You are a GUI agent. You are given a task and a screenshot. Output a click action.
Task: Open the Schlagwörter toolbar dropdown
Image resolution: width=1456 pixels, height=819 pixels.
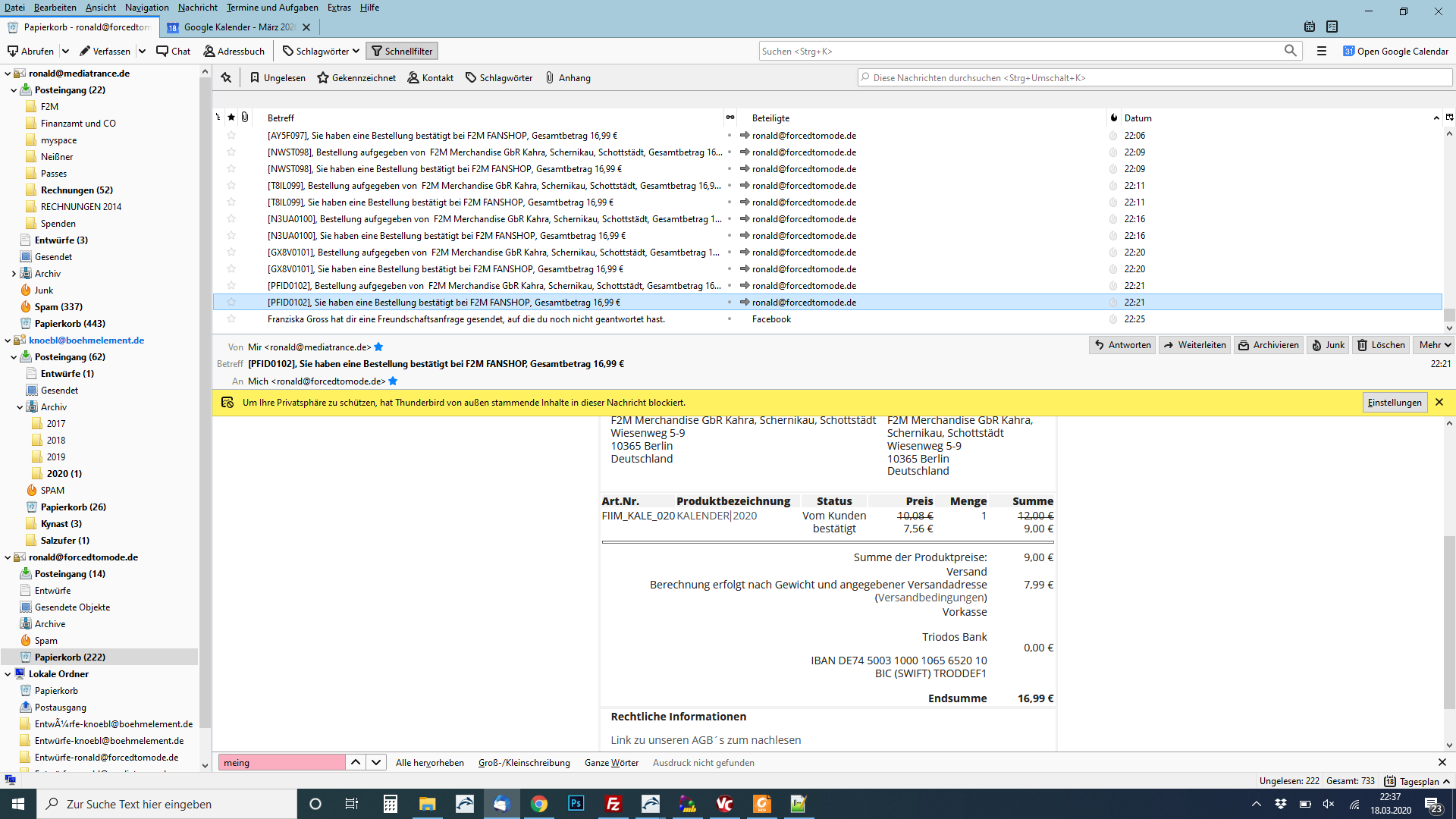tap(321, 51)
